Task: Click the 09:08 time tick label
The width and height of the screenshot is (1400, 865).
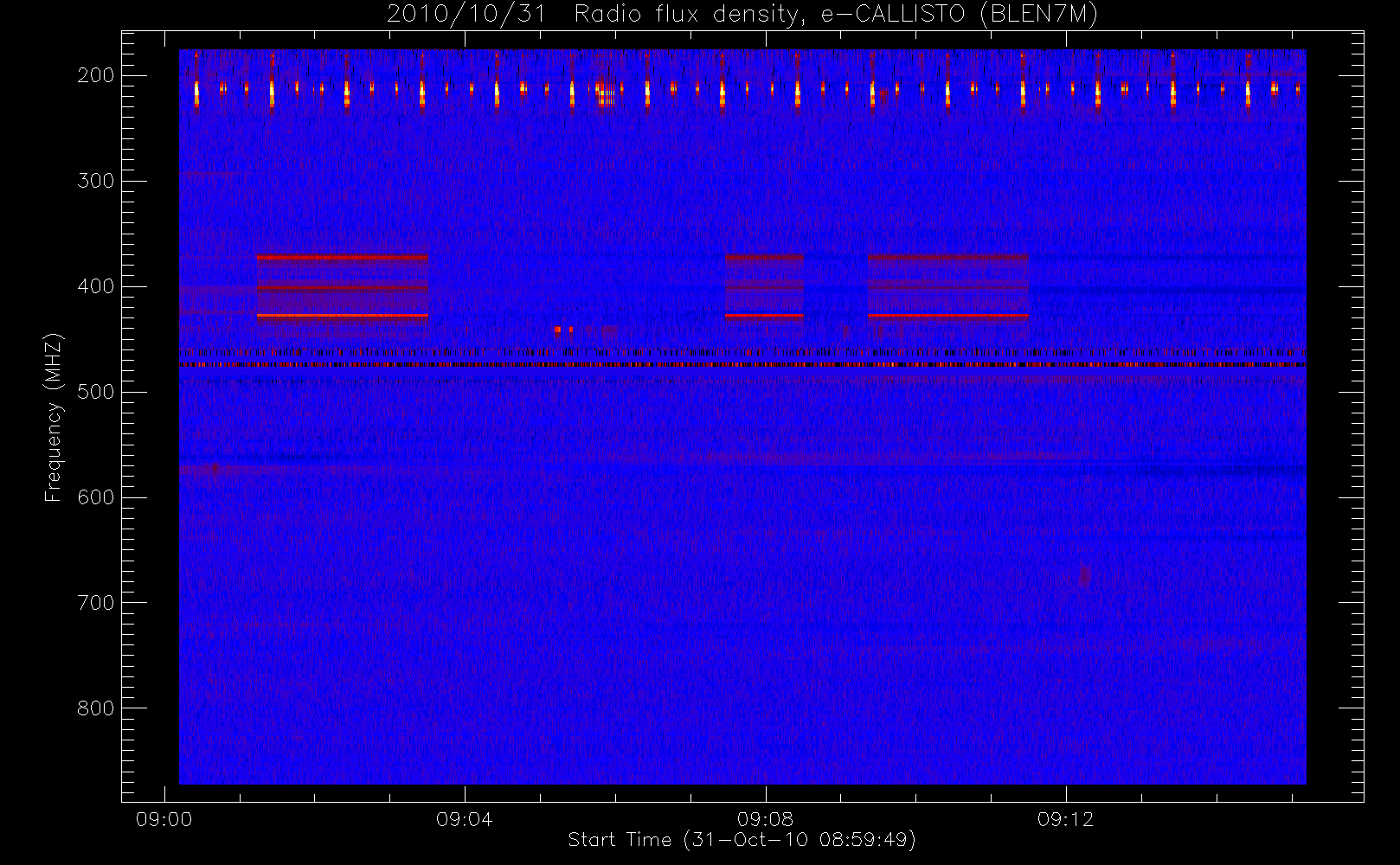Action: (x=765, y=819)
